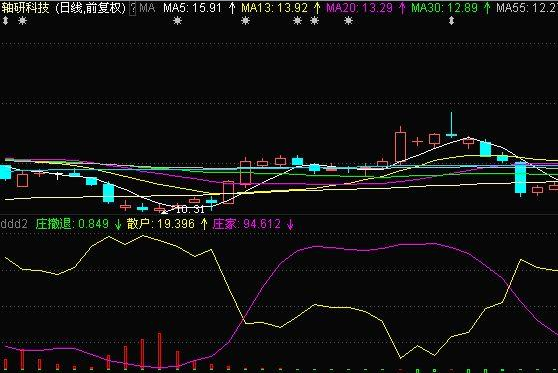Click the green down arrow after 庄撤退 value
The width and height of the screenshot is (558, 373).
coord(118,224)
